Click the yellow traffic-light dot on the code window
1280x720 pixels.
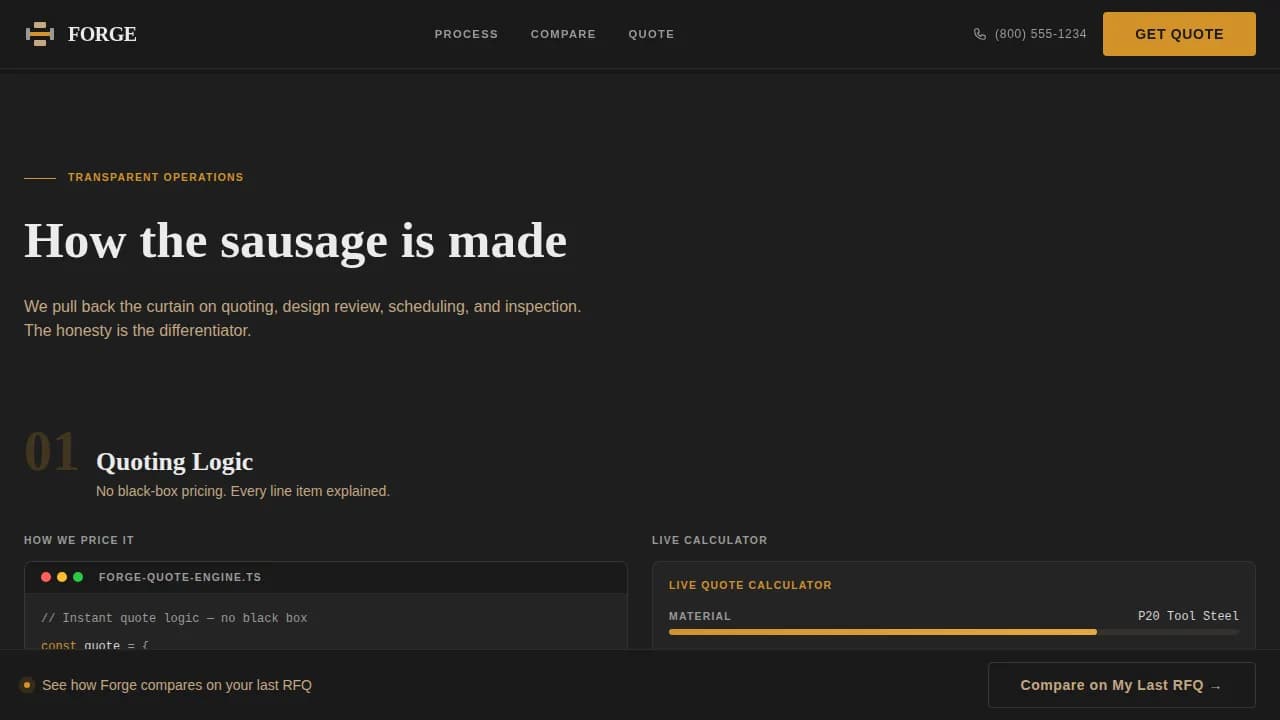click(62, 577)
